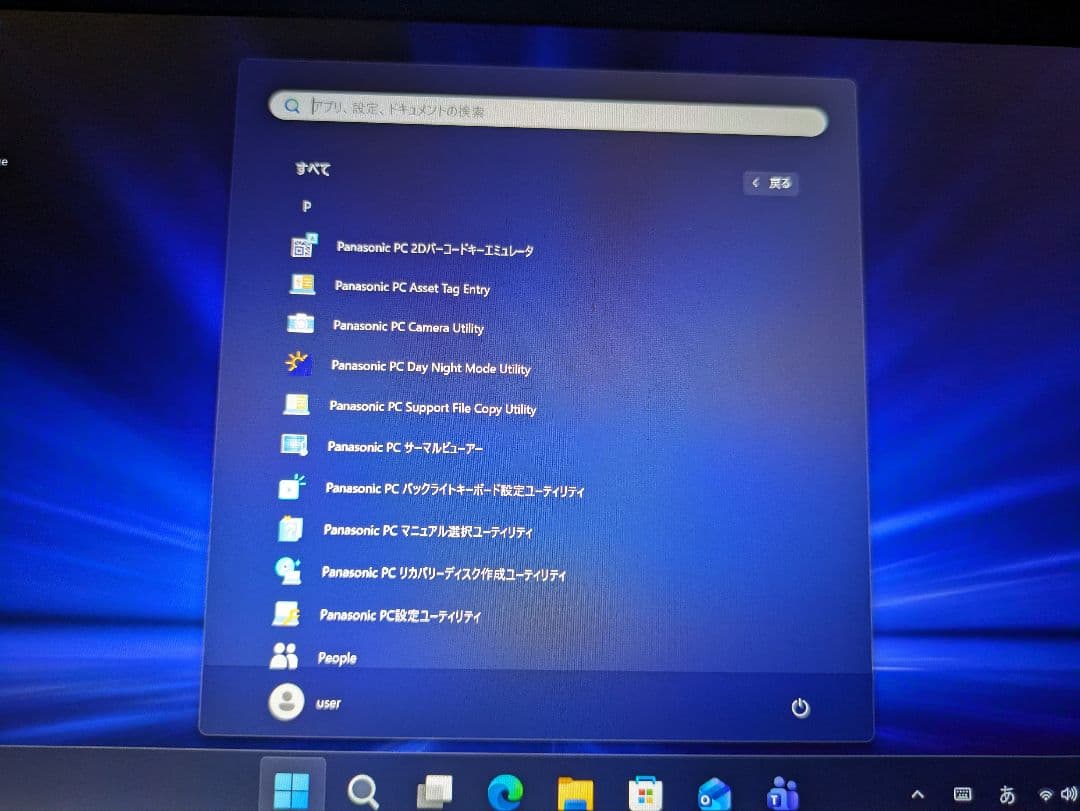Click the letter P section header
The width and height of the screenshot is (1080, 811).
tap(307, 206)
